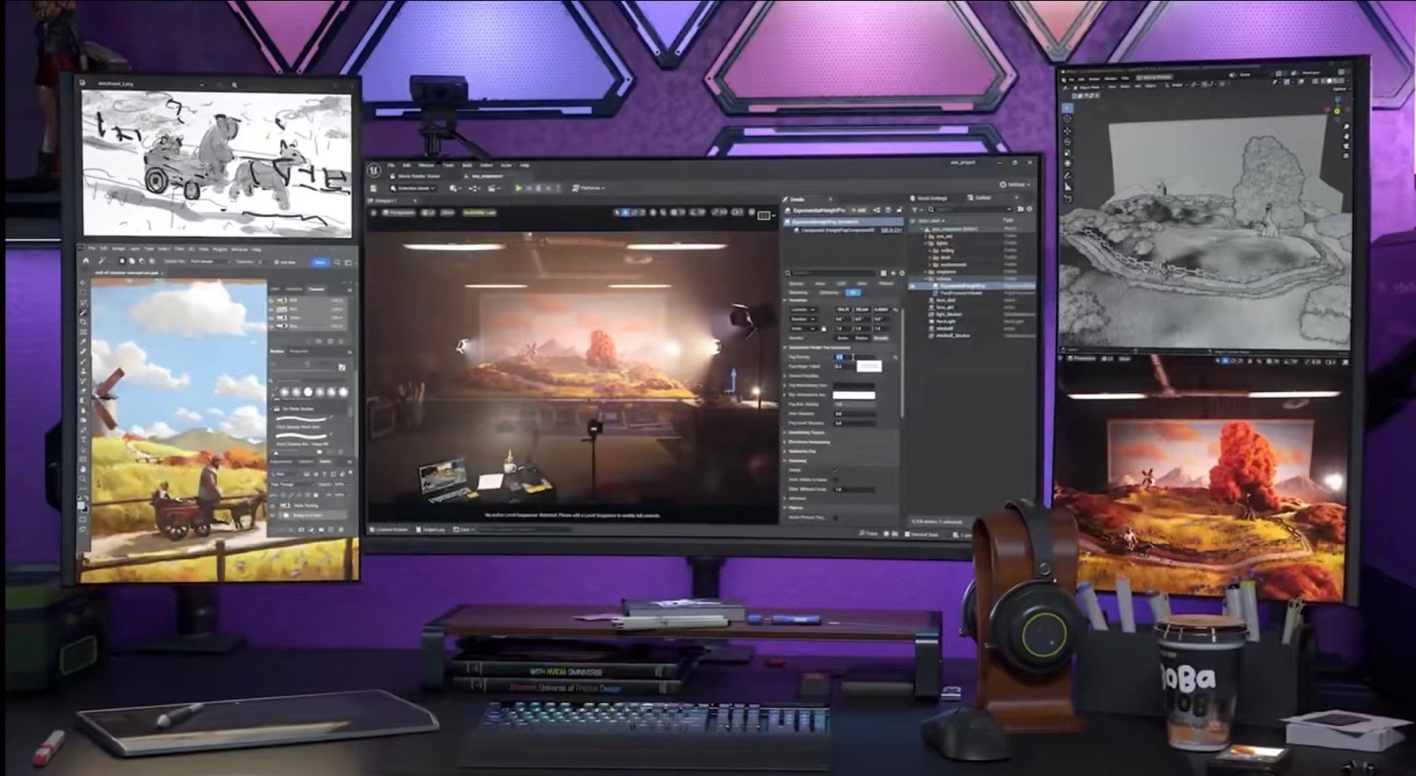The width and height of the screenshot is (1416, 776).
Task: Collapse the lights folder in the Outliner
Action: pos(926,243)
